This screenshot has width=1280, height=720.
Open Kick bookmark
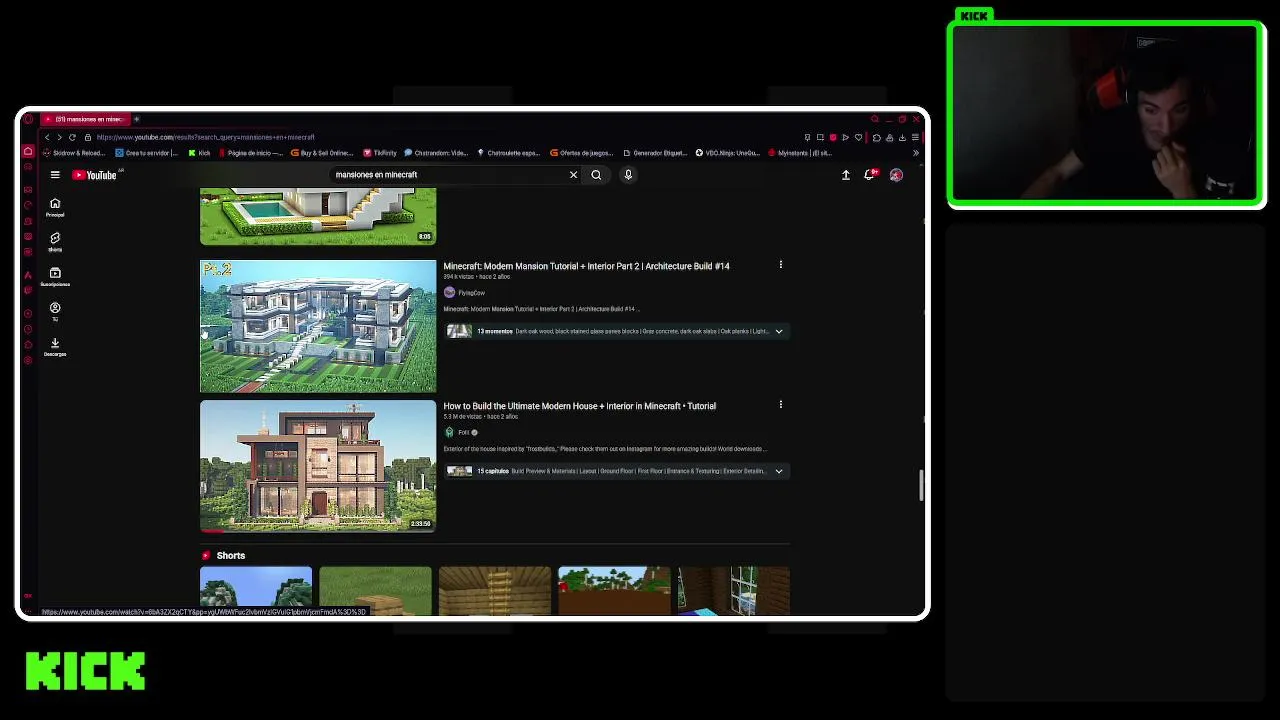[200, 153]
